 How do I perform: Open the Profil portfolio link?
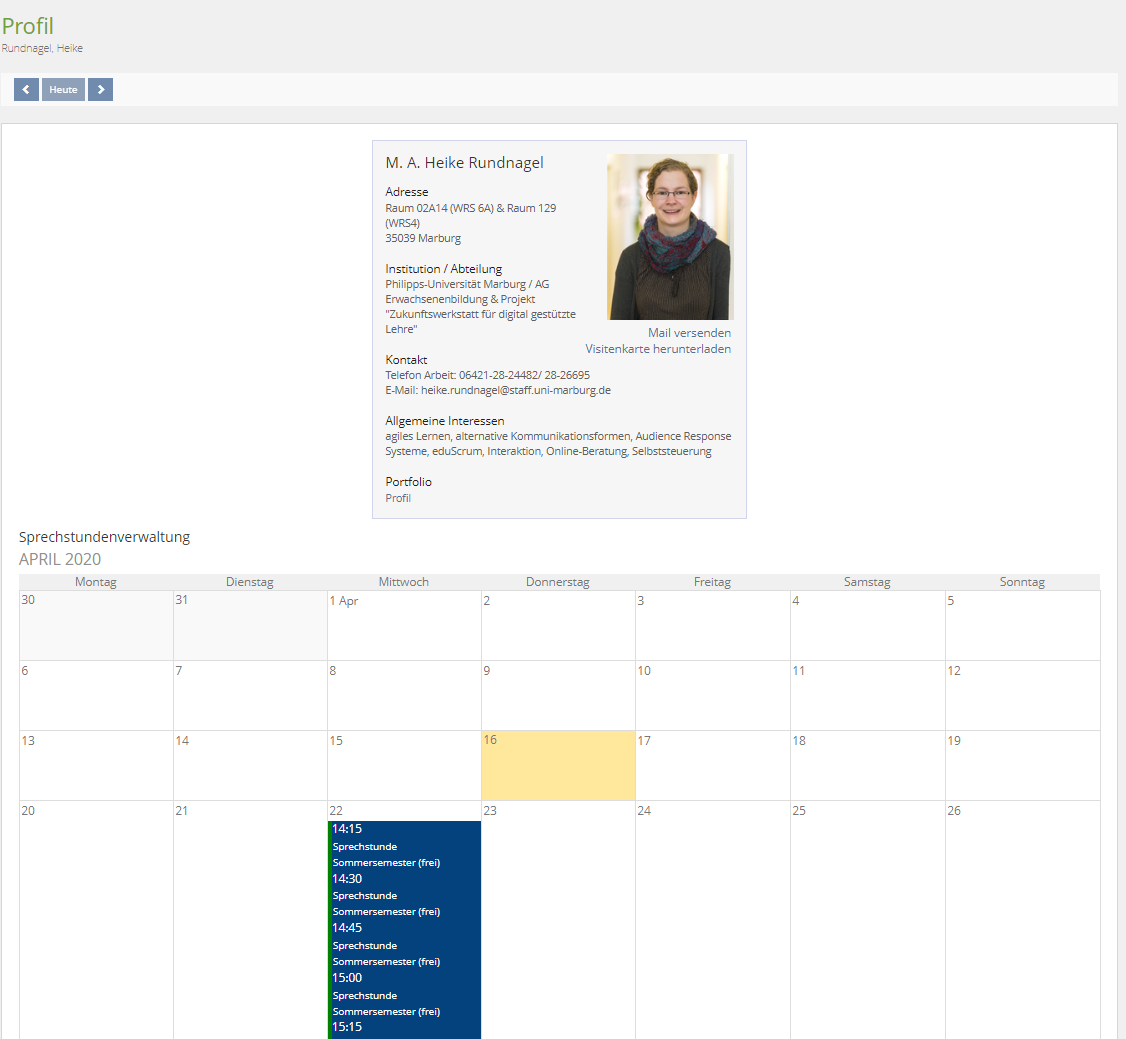point(397,497)
